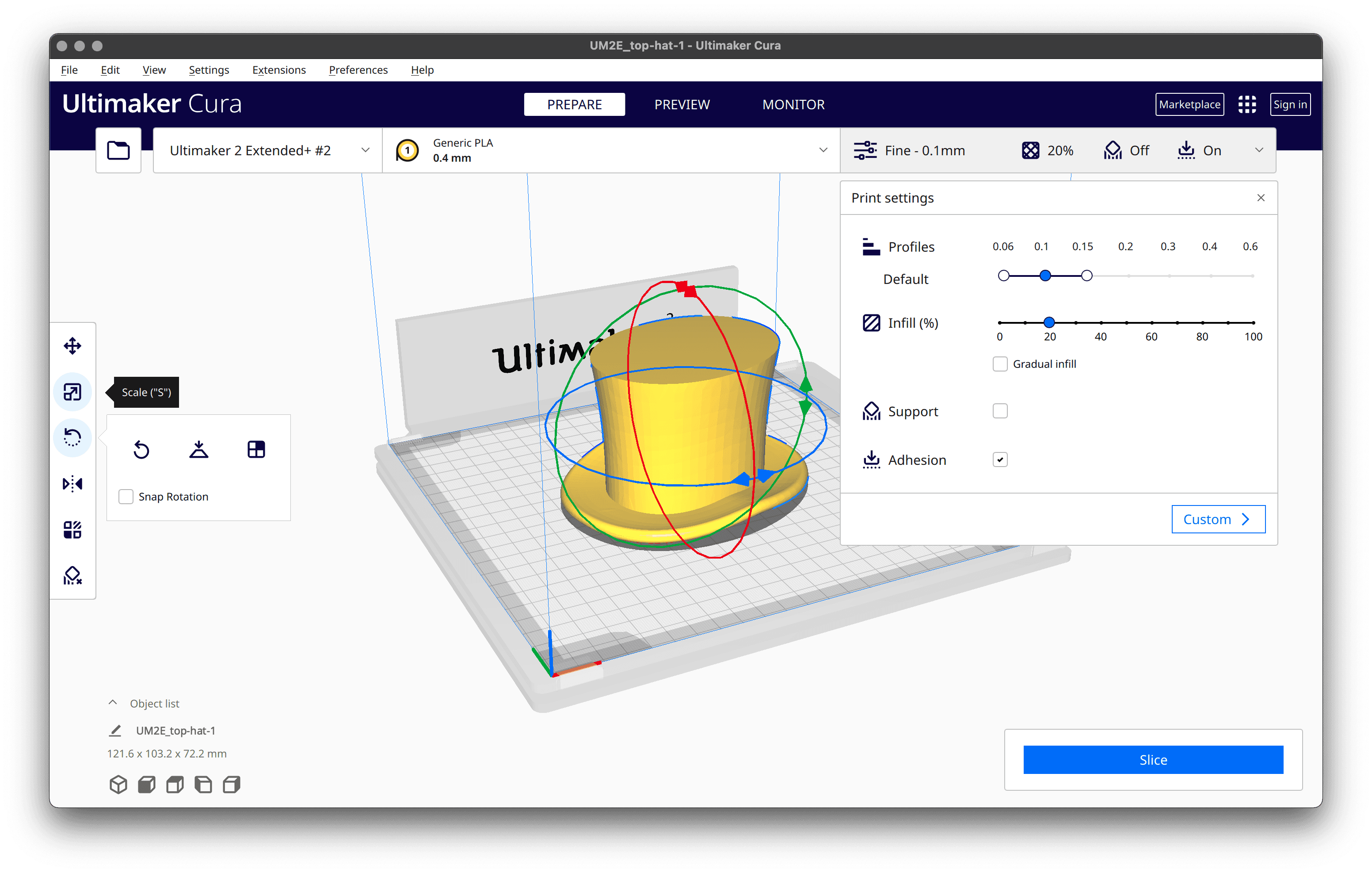
Task: Enable Snap Rotation checkbox
Action: point(126,497)
